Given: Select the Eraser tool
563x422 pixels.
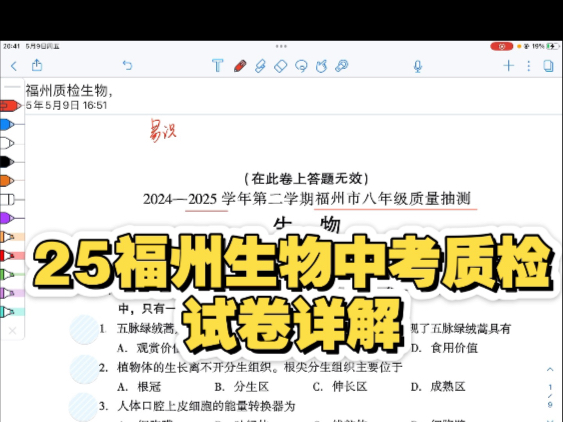Looking at the screenshot, I should pyautogui.click(x=280, y=66).
